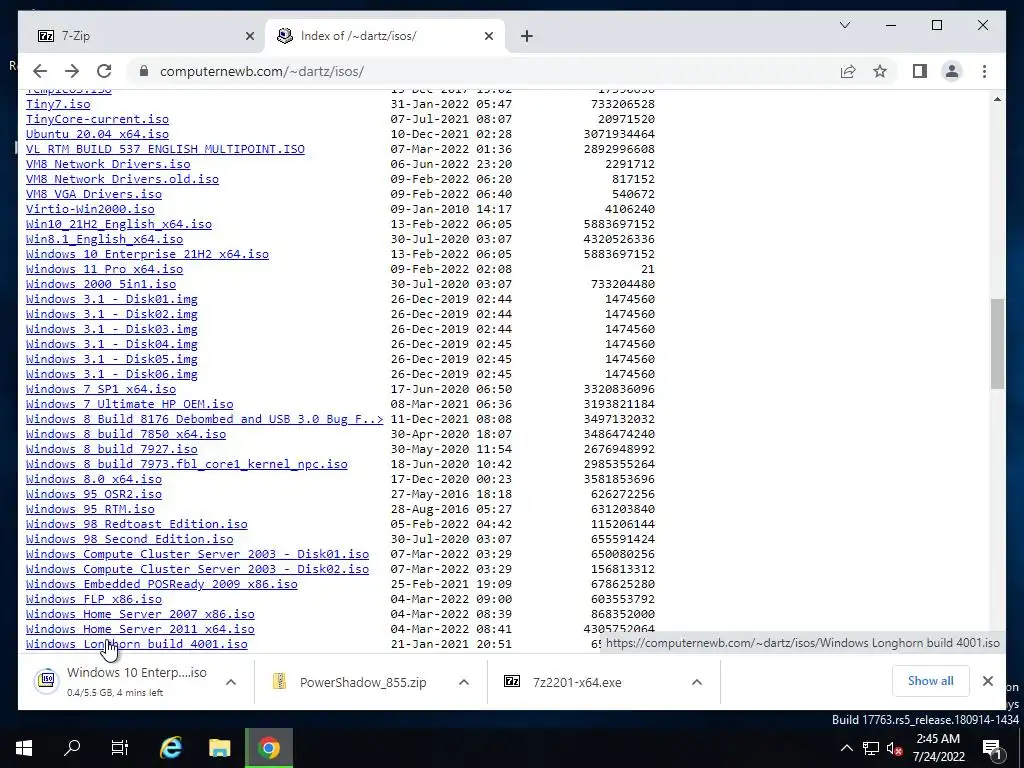
Task: Download Win10_21H2_English_x64.iso
Action: tap(119, 224)
